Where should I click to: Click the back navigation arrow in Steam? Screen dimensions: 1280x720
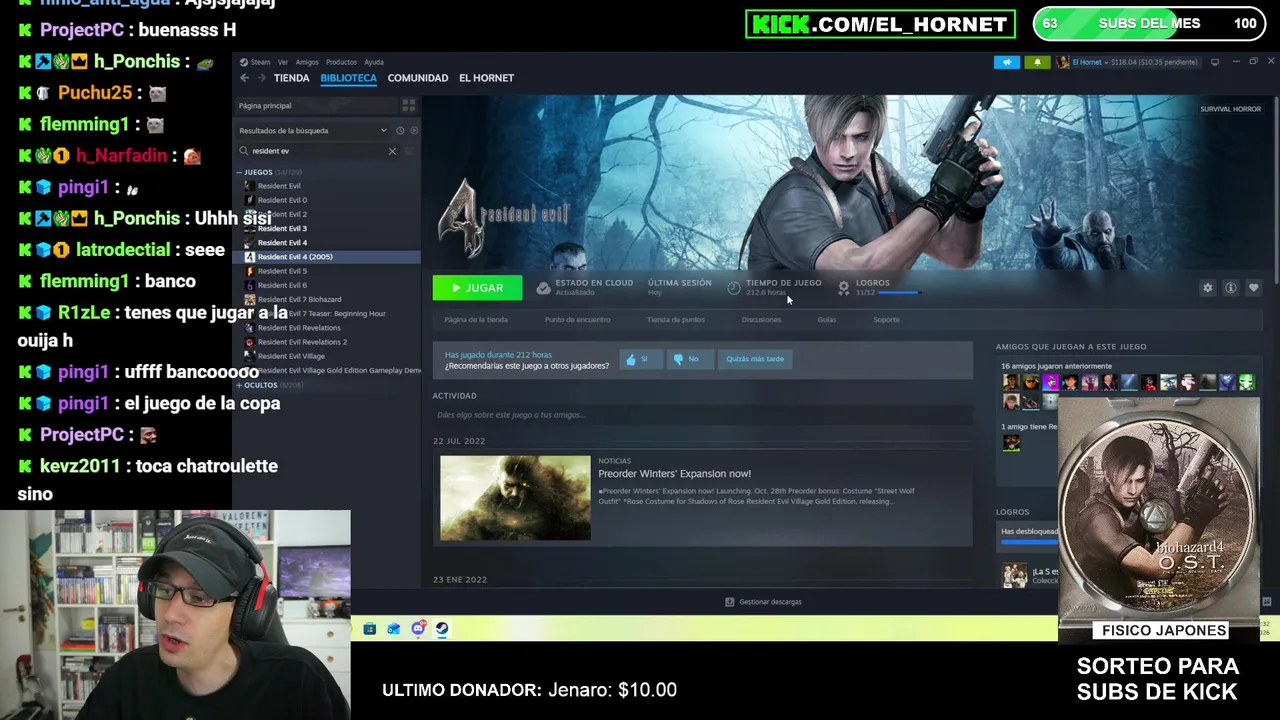(x=244, y=78)
